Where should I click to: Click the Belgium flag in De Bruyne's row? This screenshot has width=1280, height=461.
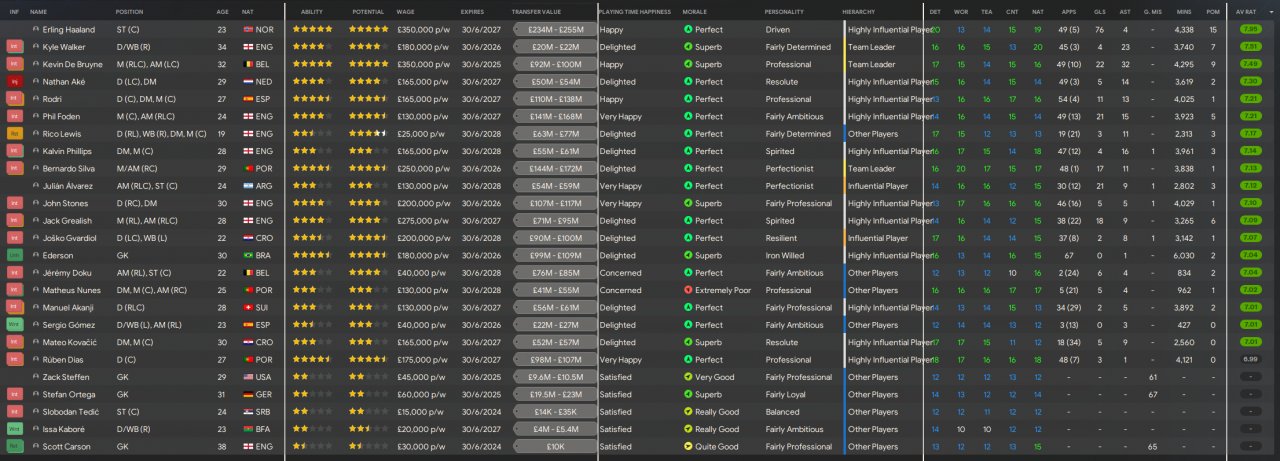point(248,65)
